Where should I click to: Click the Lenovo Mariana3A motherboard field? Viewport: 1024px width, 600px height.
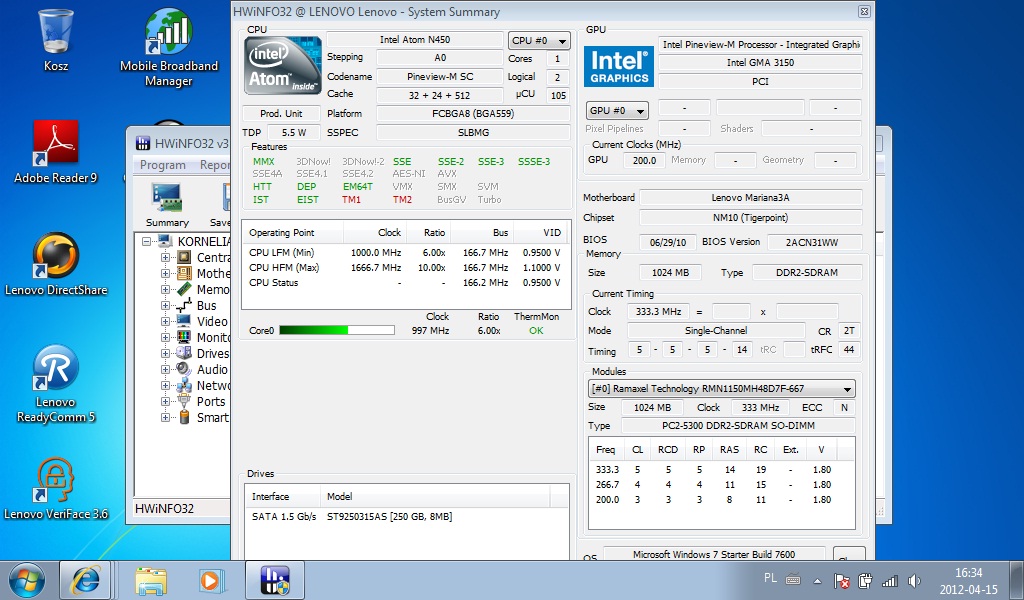pyautogui.click(x=750, y=198)
